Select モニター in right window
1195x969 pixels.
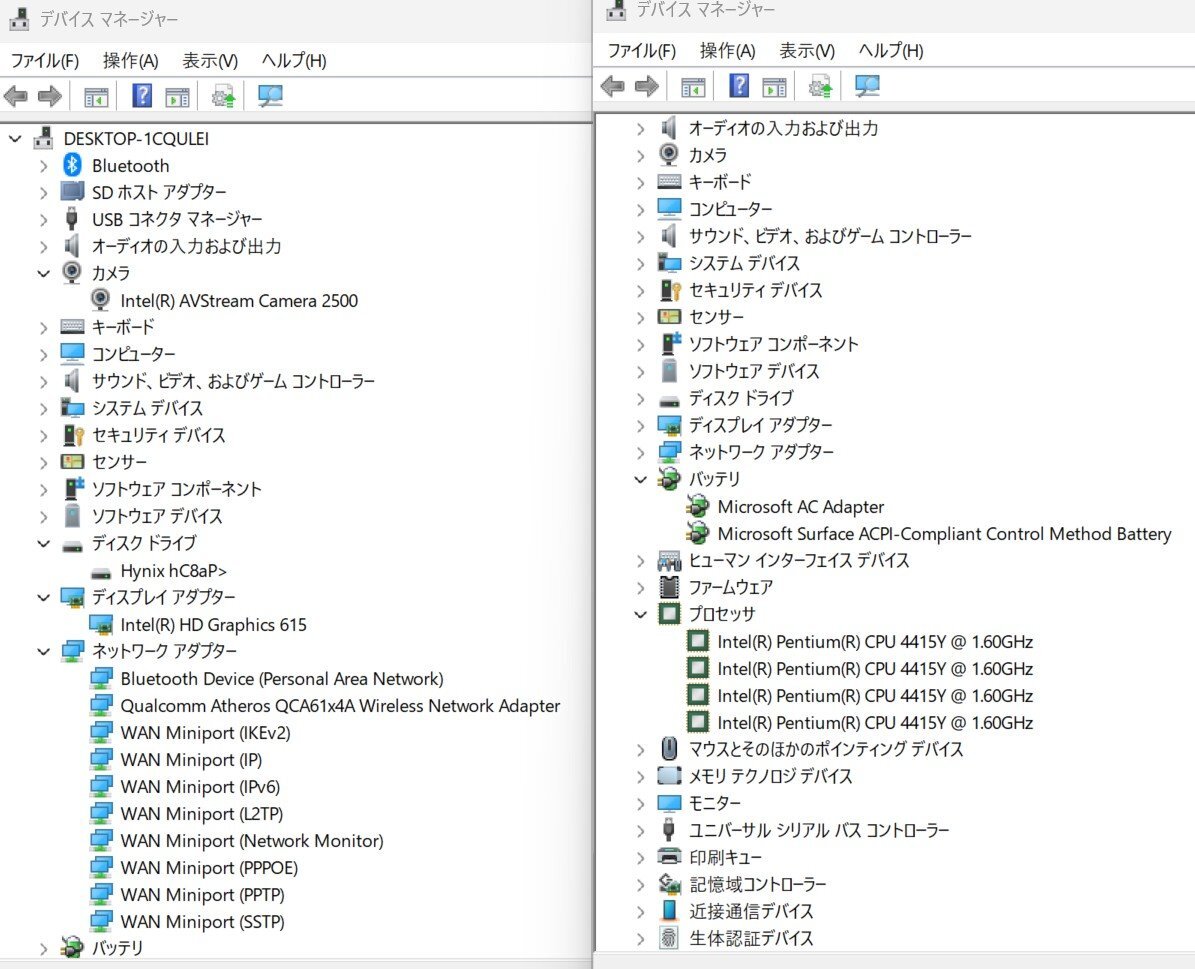pyautogui.click(x=715, y=803)
